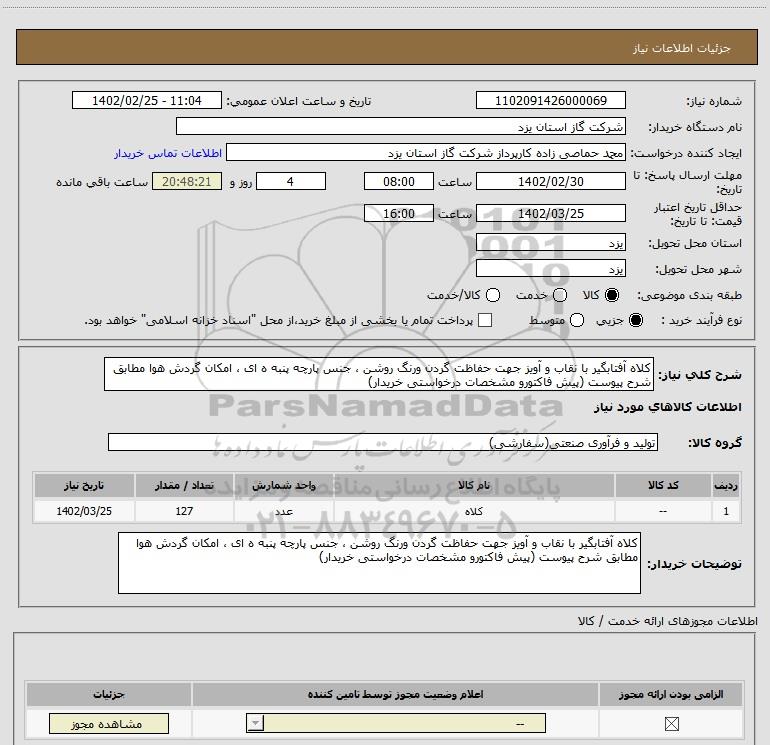
Task: Toggle the اسناد خزانه اسلامی payment checkbox
Action: pos(485,320)
